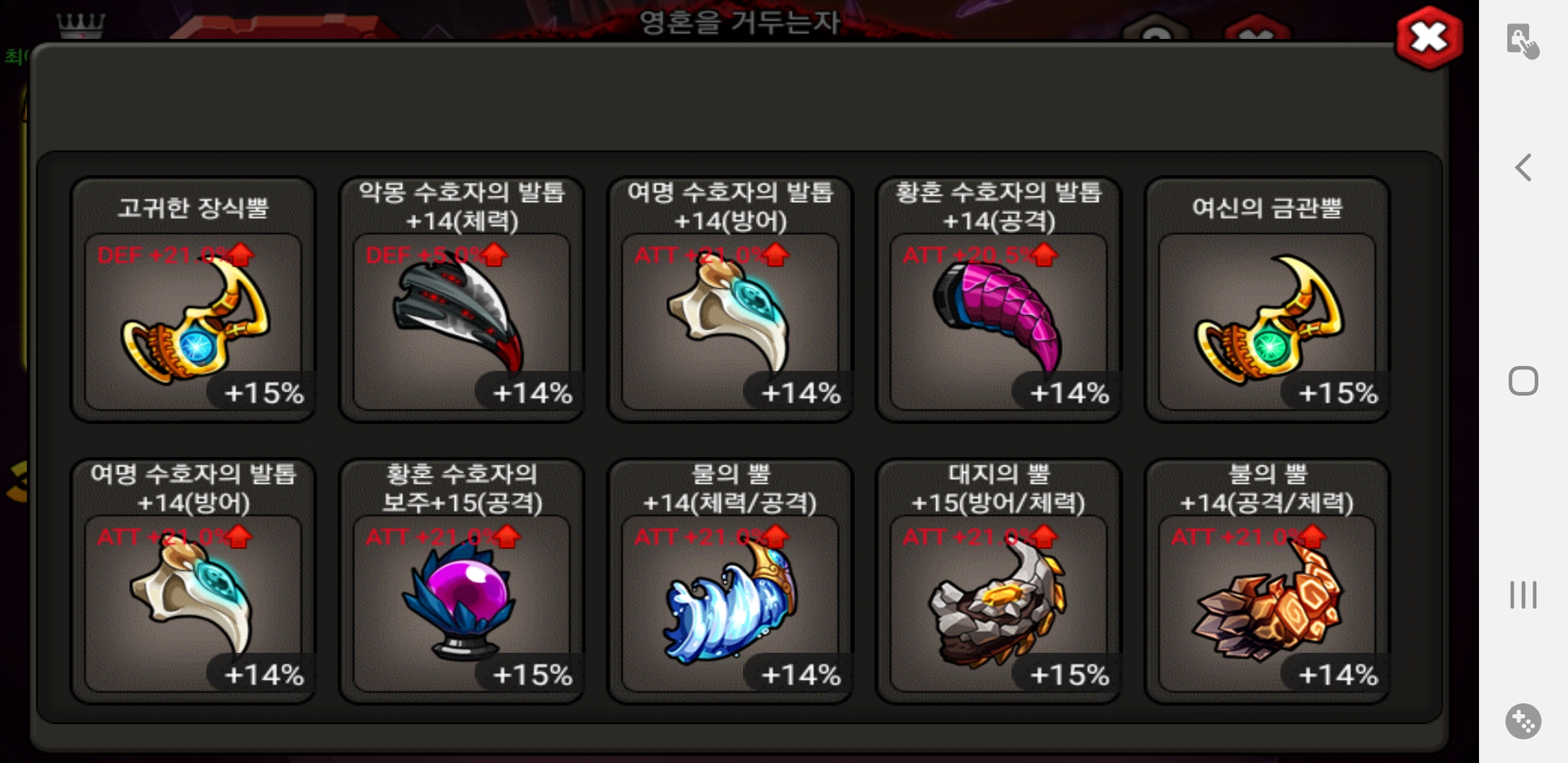Tap the DEF +21.0% red up arrow
This screenshot has width=1568, height=763.
[x=241, y=254]
